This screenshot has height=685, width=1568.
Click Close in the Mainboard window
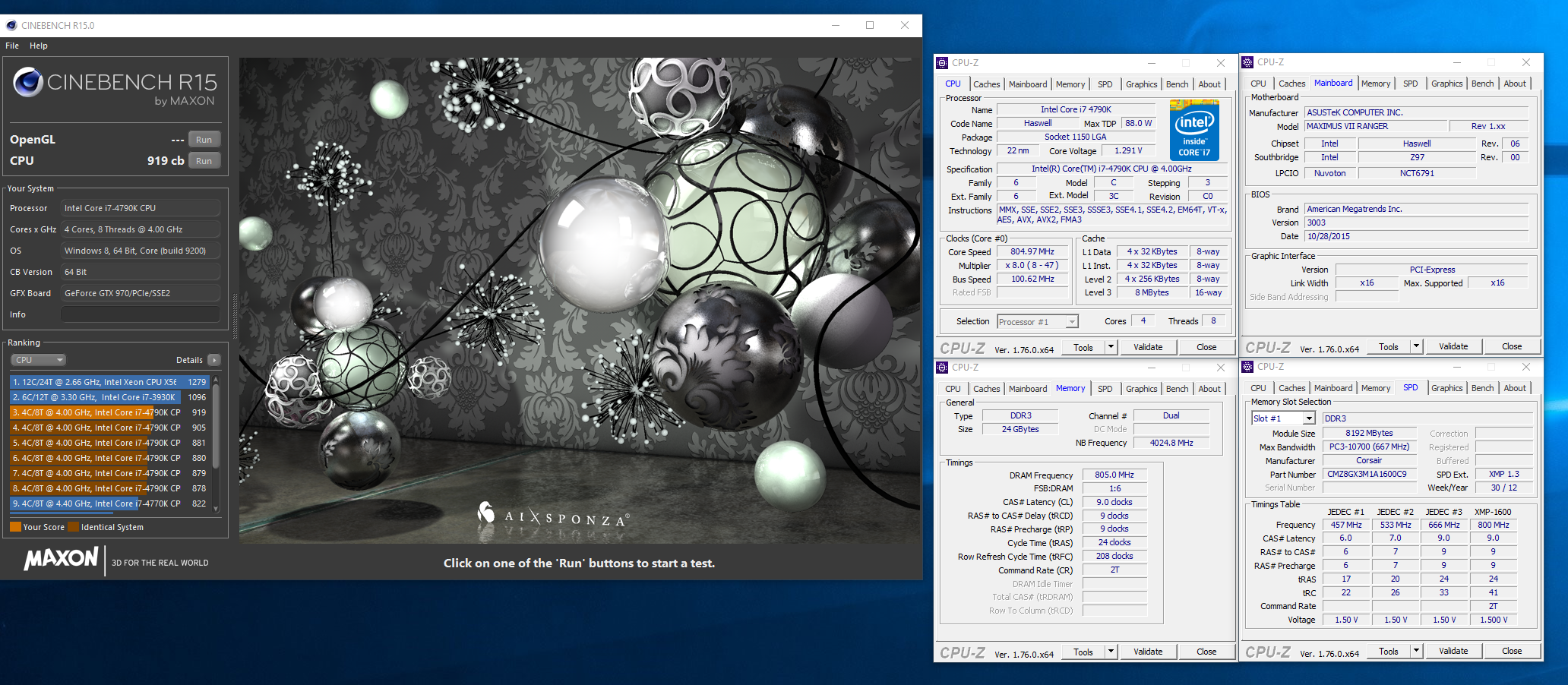[1512, 346]
